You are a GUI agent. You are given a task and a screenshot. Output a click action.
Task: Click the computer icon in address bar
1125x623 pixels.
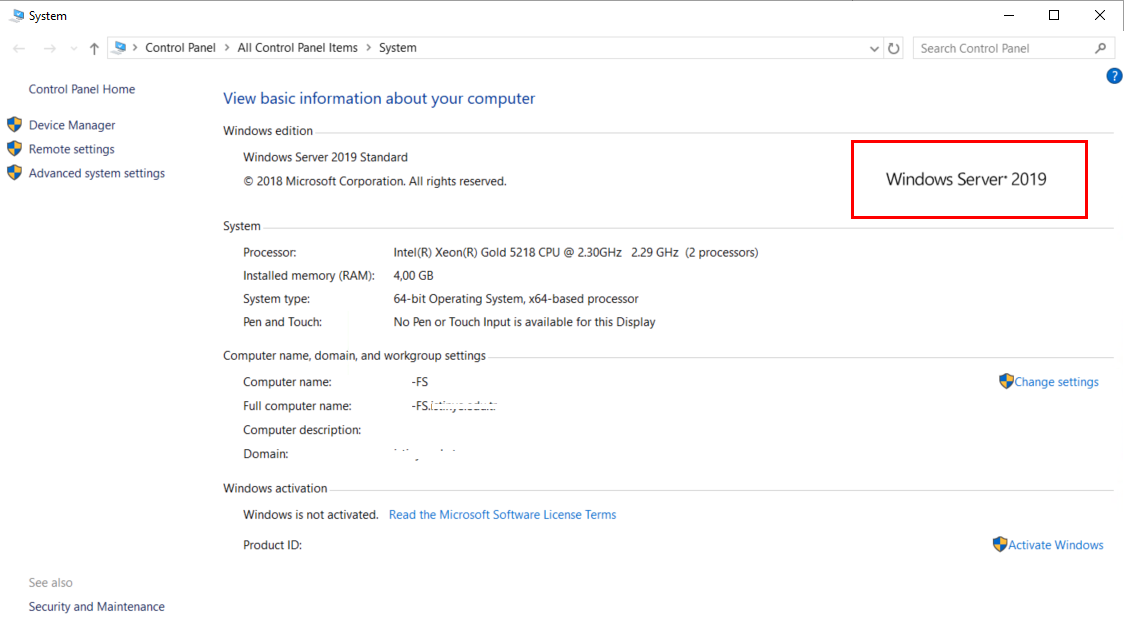pyautogui.click(x=120, y=47)
